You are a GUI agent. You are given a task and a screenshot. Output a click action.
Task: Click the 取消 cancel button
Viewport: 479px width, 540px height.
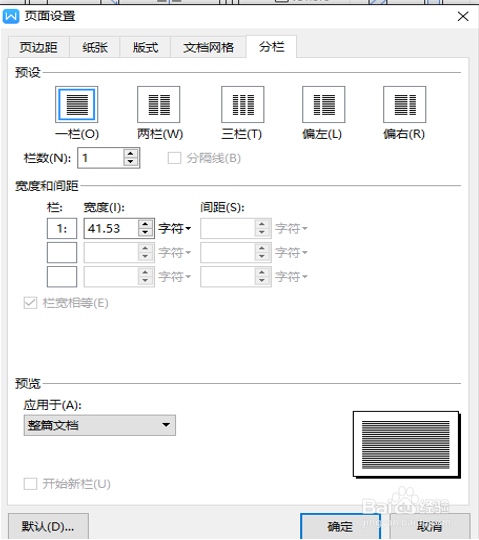click(x=429, y=526)
